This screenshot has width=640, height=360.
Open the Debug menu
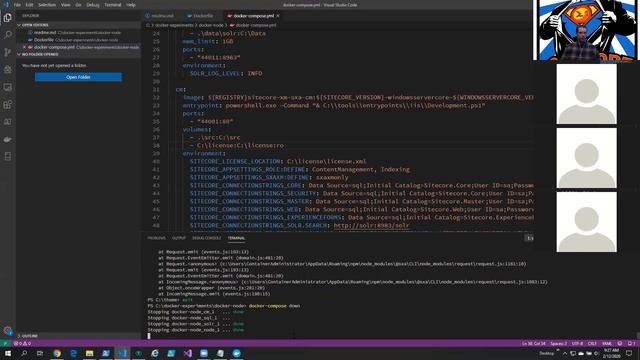(x=93, y=5)
